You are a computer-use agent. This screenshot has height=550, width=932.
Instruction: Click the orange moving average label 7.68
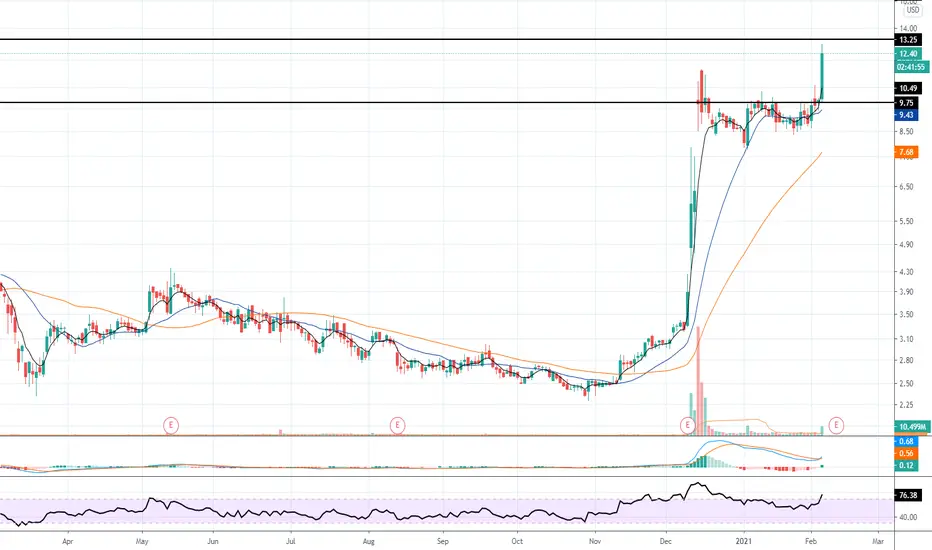tap(906, 153)
